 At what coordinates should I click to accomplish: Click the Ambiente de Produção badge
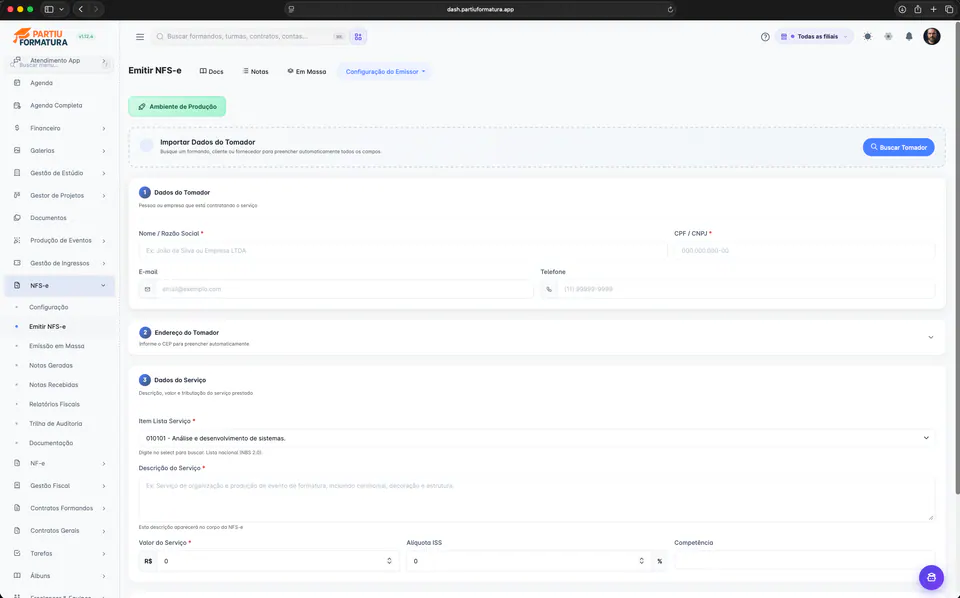point(177,107)
